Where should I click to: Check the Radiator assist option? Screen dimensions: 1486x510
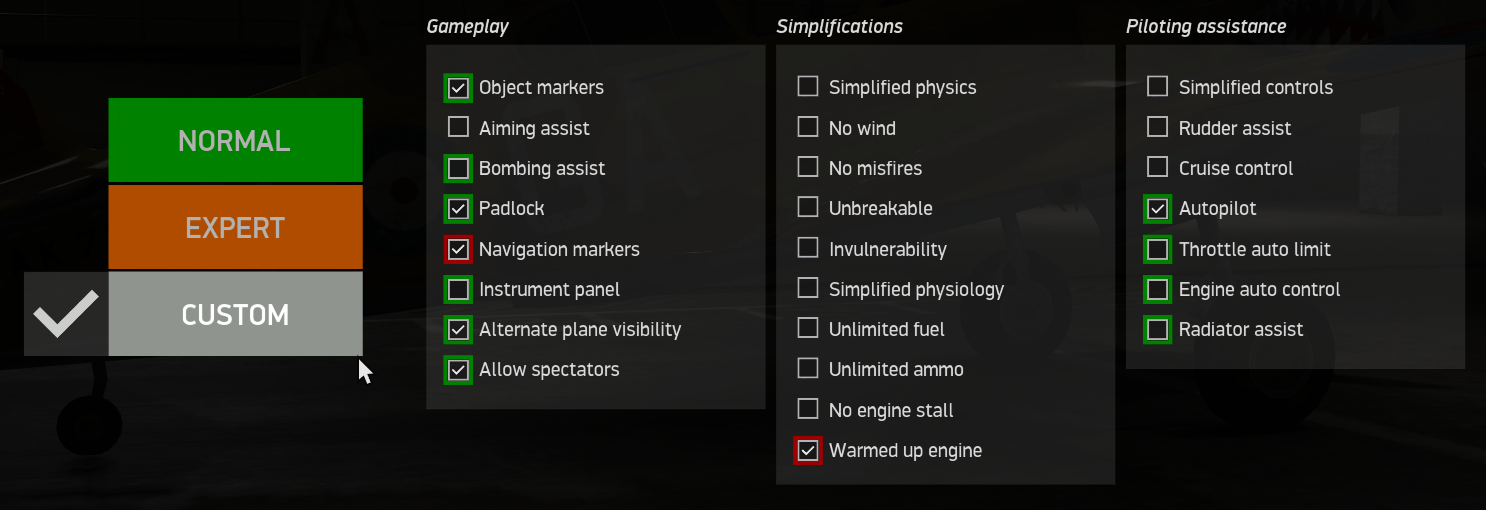point(1158,329)
